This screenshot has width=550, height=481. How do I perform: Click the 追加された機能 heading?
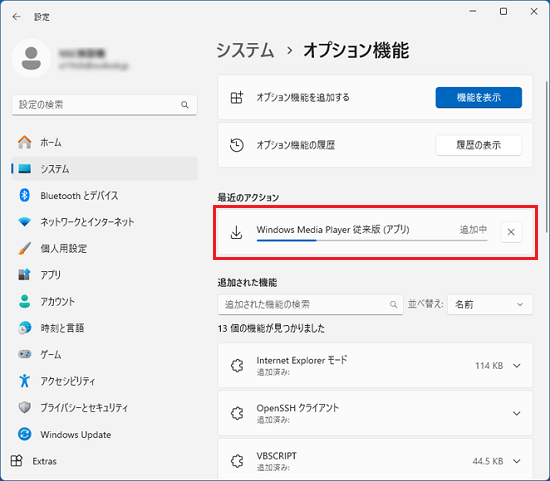click(247, 282)
